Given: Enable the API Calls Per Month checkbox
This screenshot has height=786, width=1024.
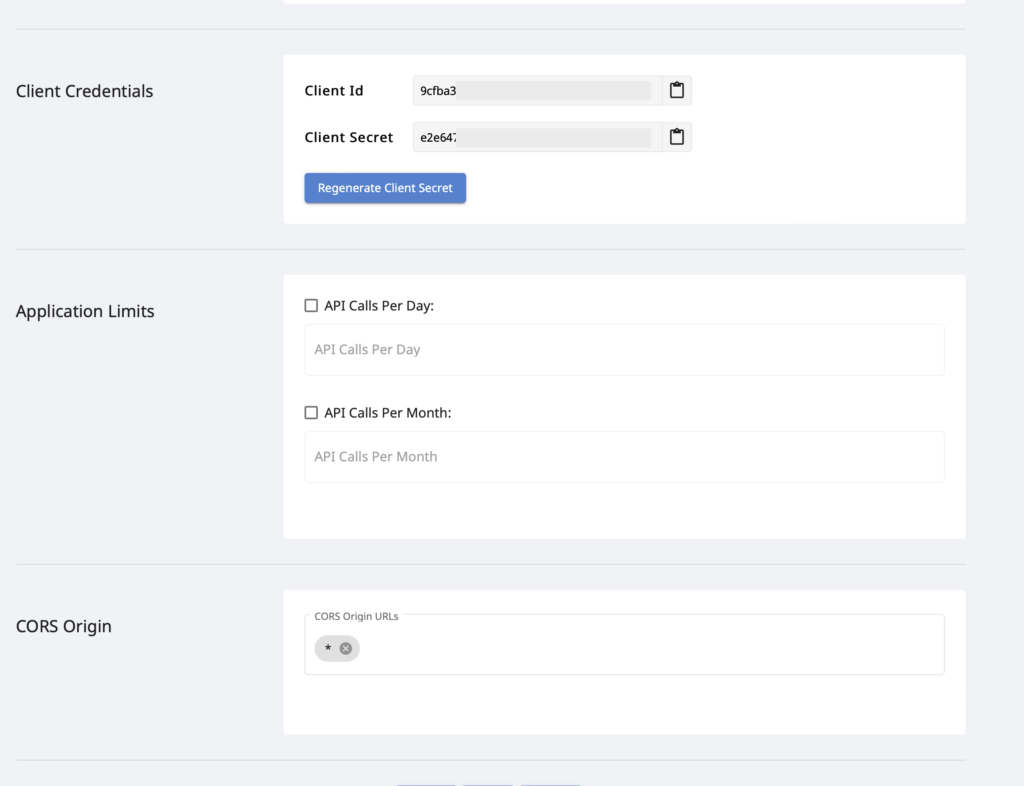Looking at the screenshot, I should (x=311, y=413).
